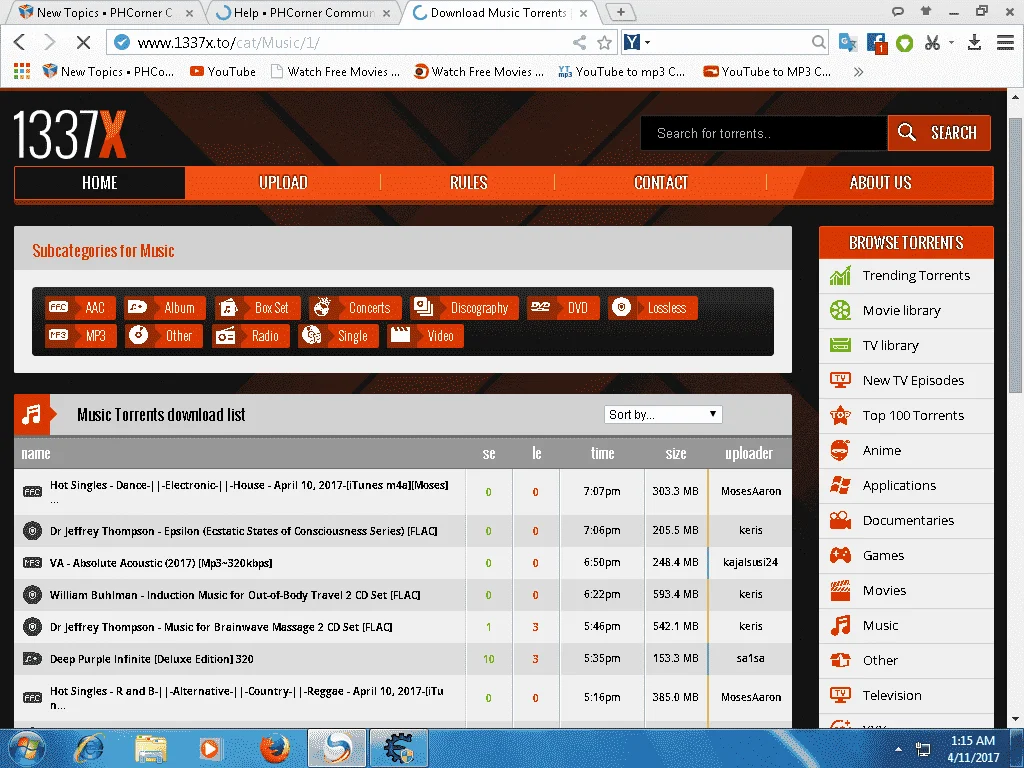Open uploader MosesAaron for Hot Singles Dance
The image size is (1024, 768).
(751, 491)
